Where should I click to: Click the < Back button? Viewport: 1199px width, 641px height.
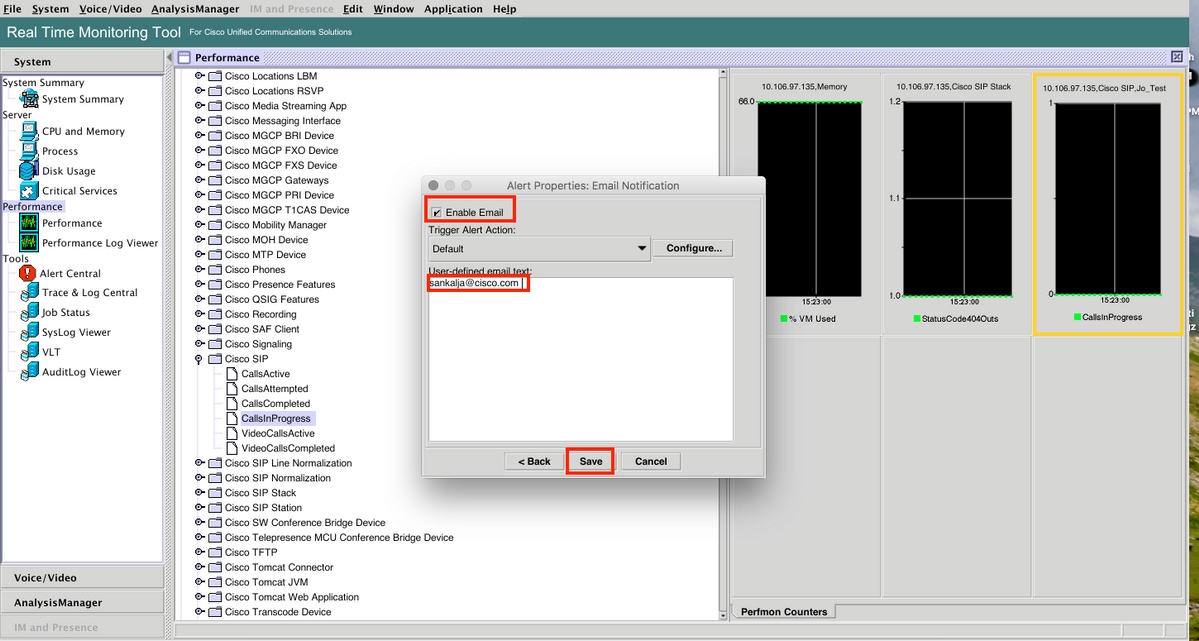click(534, 461)
